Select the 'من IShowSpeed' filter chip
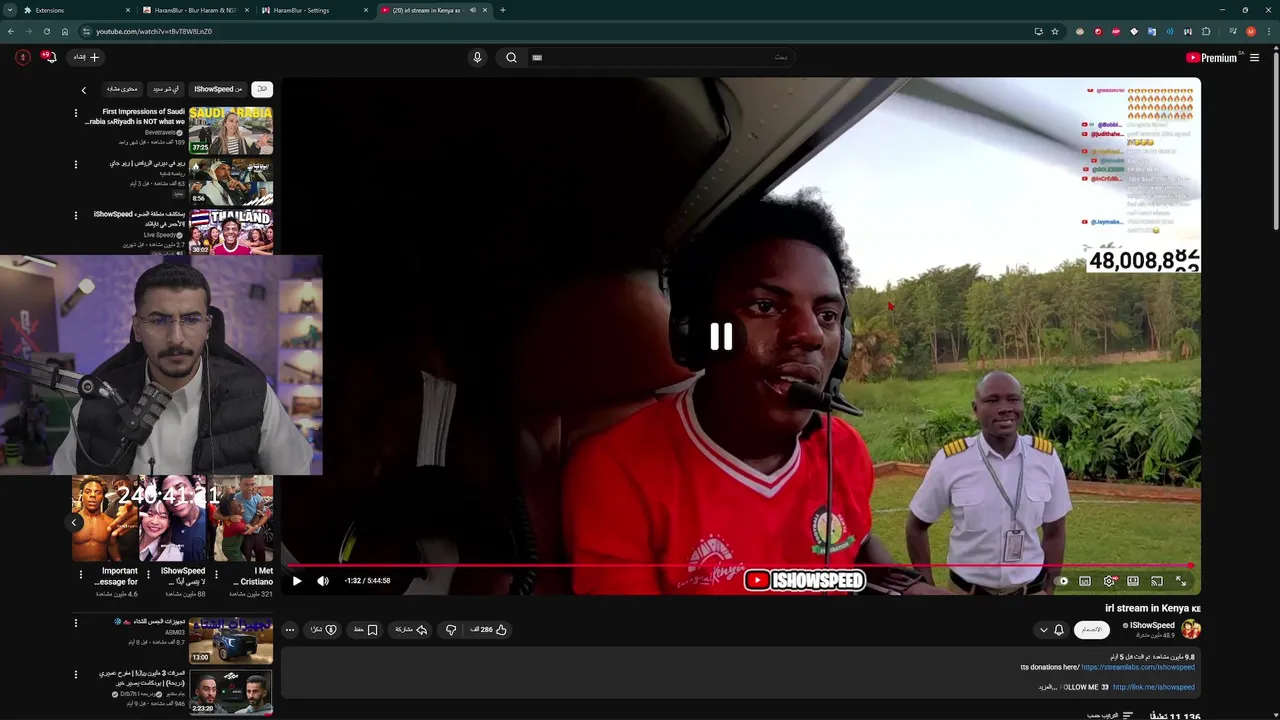Screen dimensions: 1280x720 218,89
